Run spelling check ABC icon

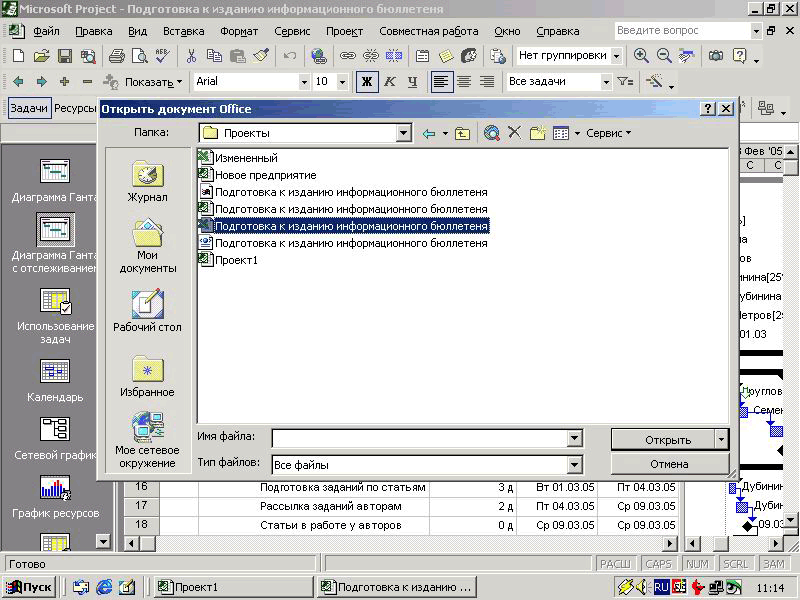click(163, 56)
